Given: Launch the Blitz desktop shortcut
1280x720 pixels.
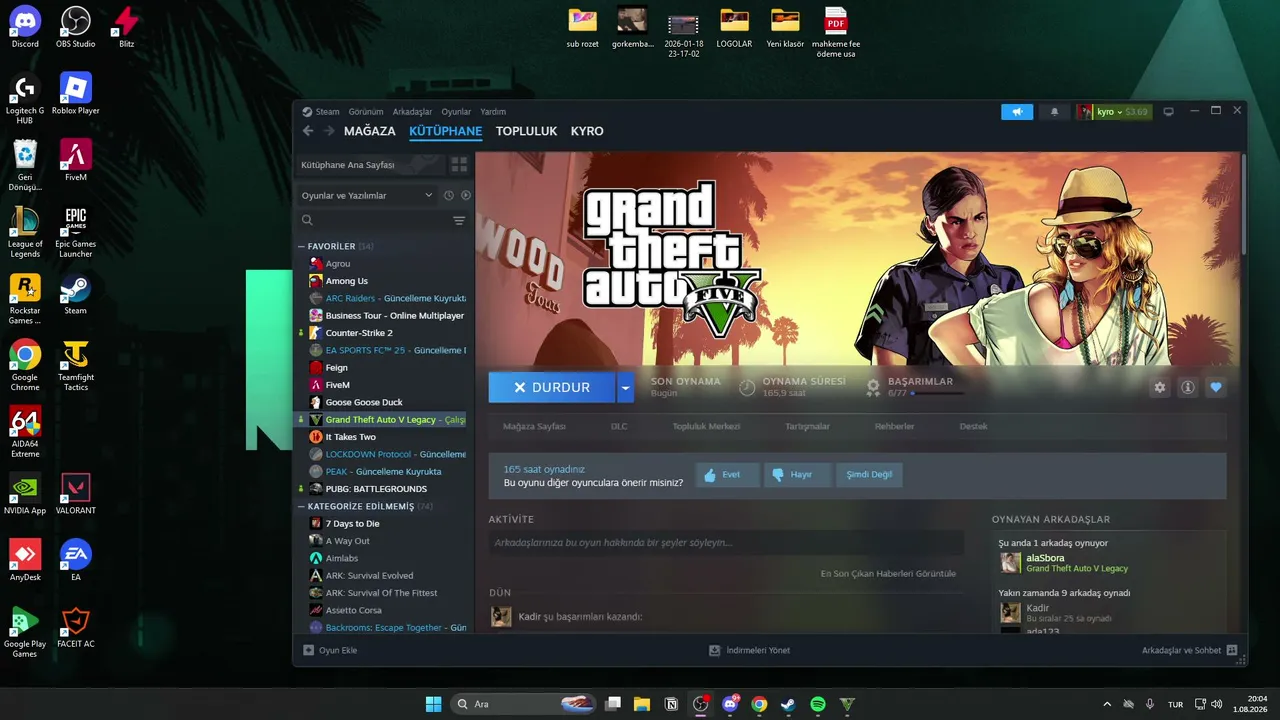Looking at the screenshot, I should pyautogui.click(x=127, y=27).
